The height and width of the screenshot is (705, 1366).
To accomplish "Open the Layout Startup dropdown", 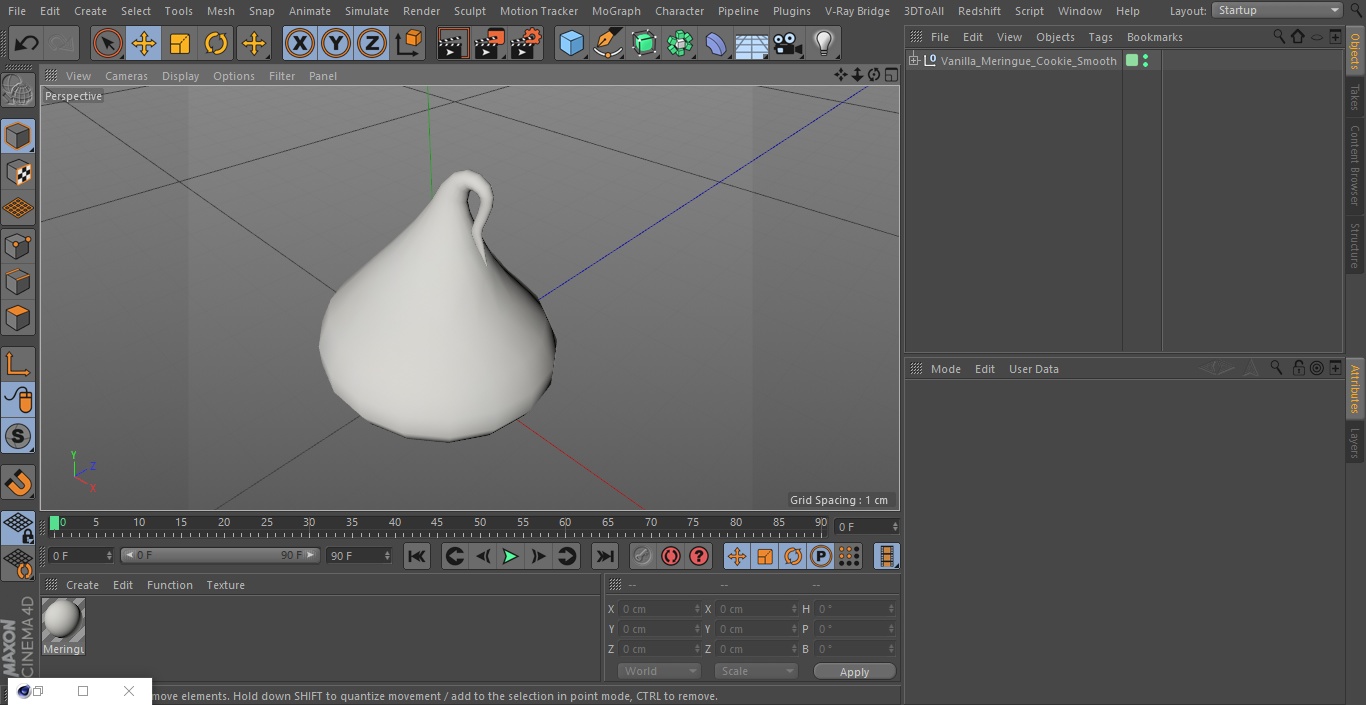I will (x=1277, y=10).
